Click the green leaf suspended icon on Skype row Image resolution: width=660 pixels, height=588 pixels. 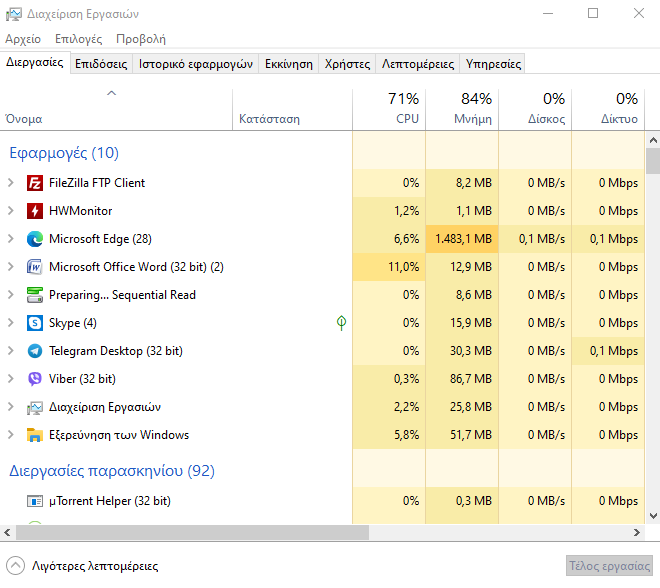coord(341,323)
